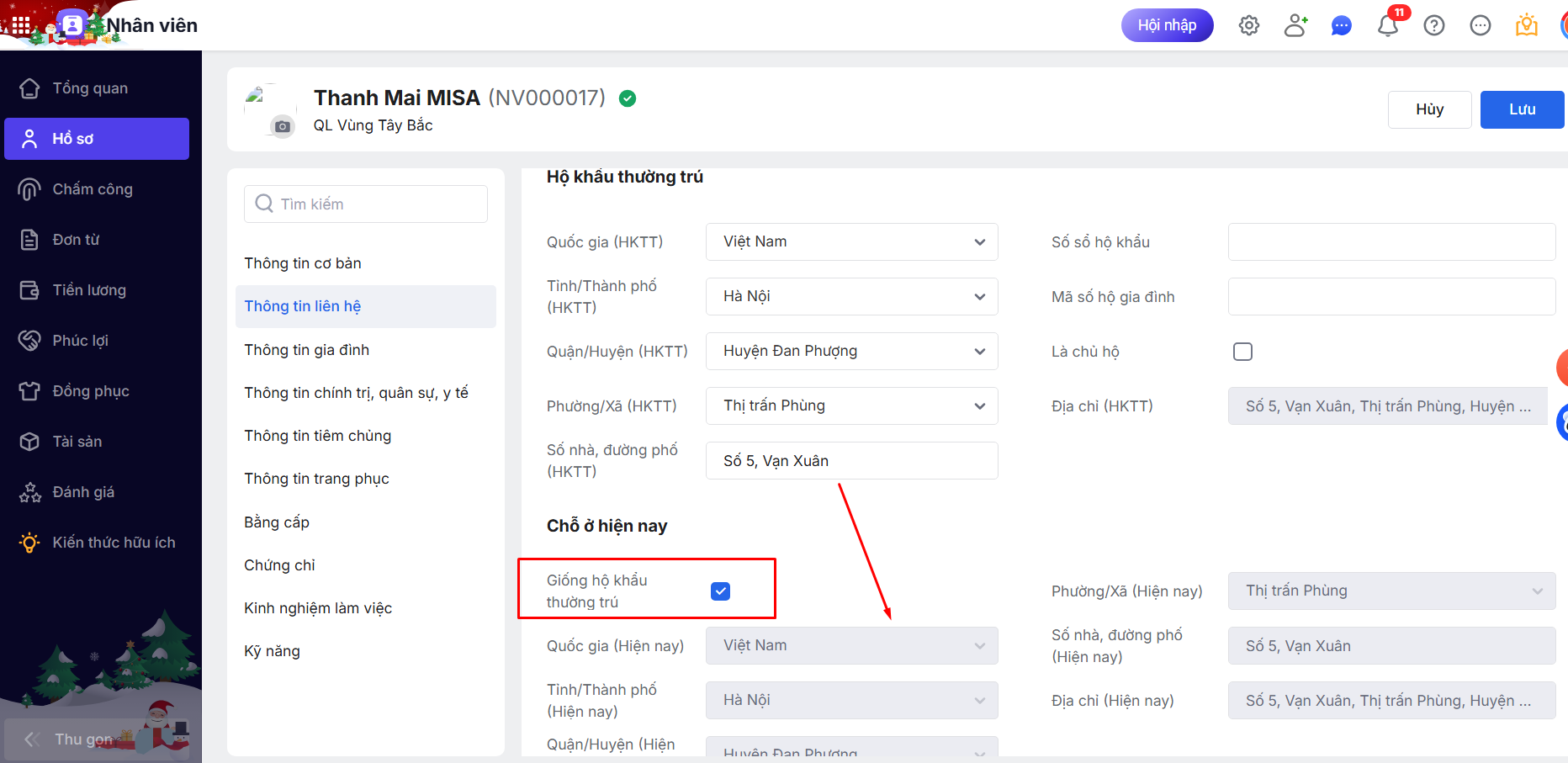Click the help question mark icon
The height and width of the screenshot is (763, 1568).
(1434, 25)
